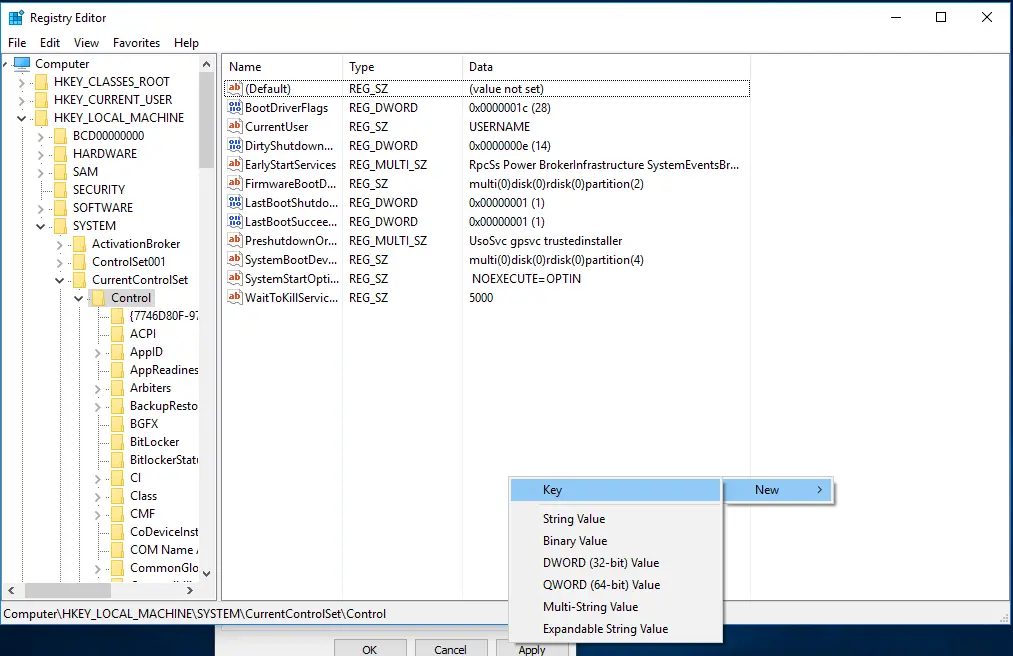Click the DWORD icon of DirtyShutdown value
1013x656 pixels.
click(235, 145)
